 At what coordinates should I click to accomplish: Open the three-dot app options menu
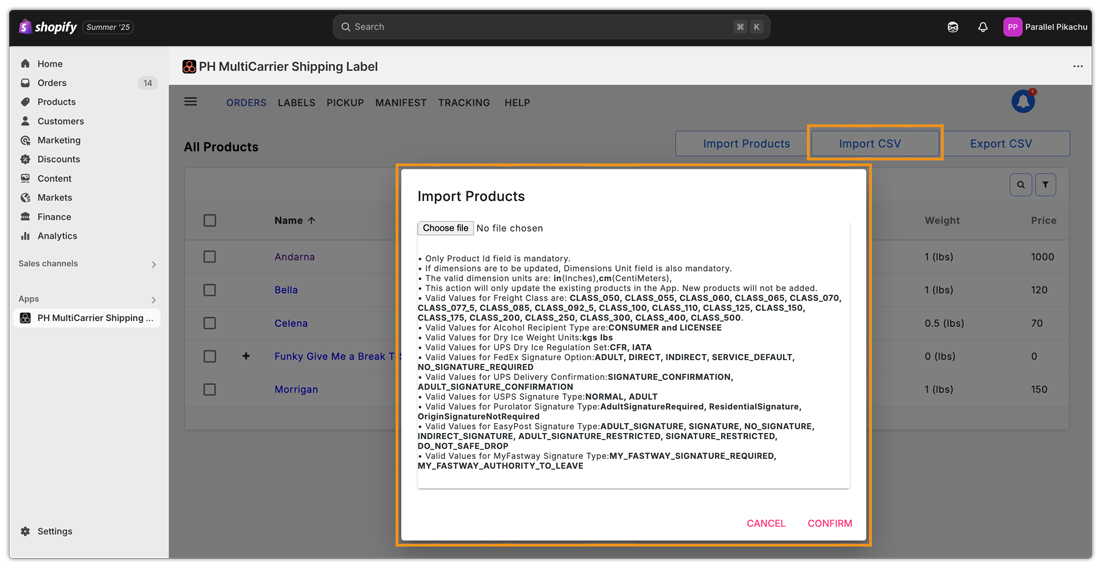[1078, 67]
